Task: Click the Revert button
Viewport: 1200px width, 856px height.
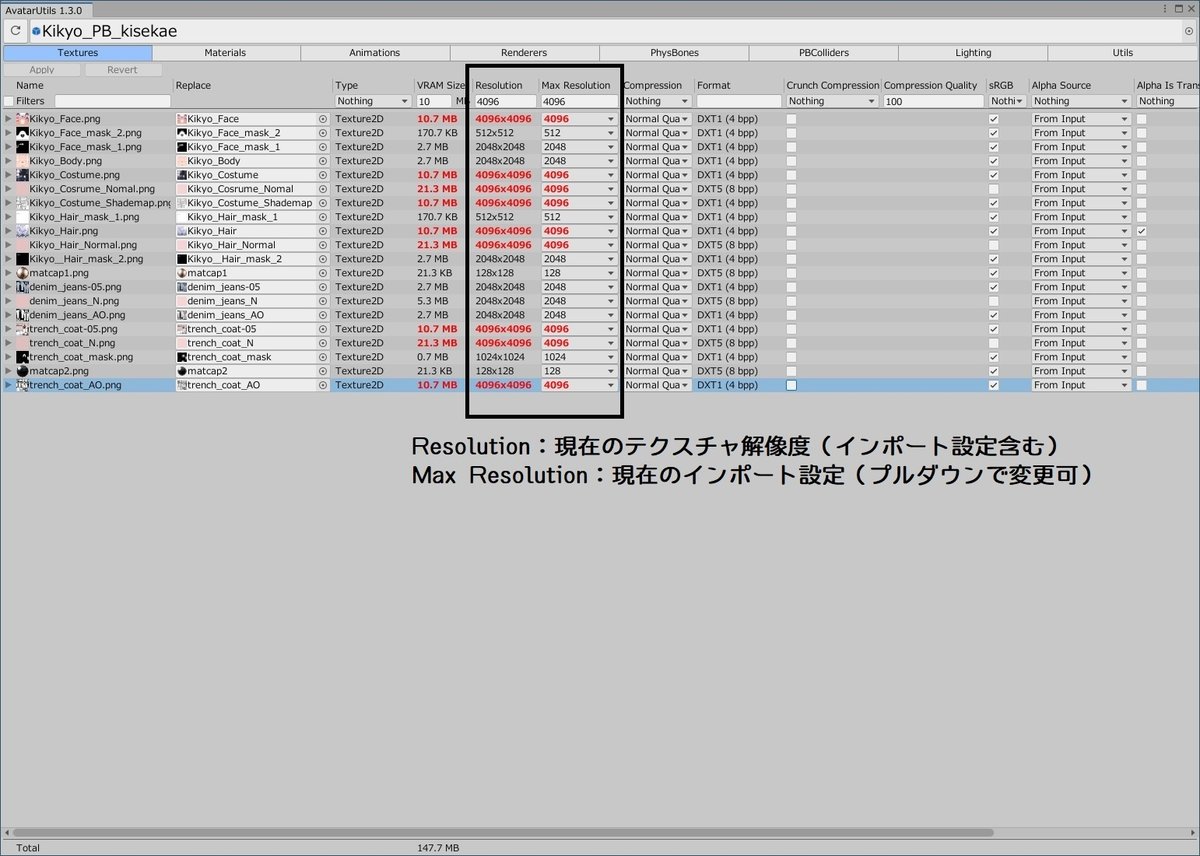Action: click(x=122, y=69)
